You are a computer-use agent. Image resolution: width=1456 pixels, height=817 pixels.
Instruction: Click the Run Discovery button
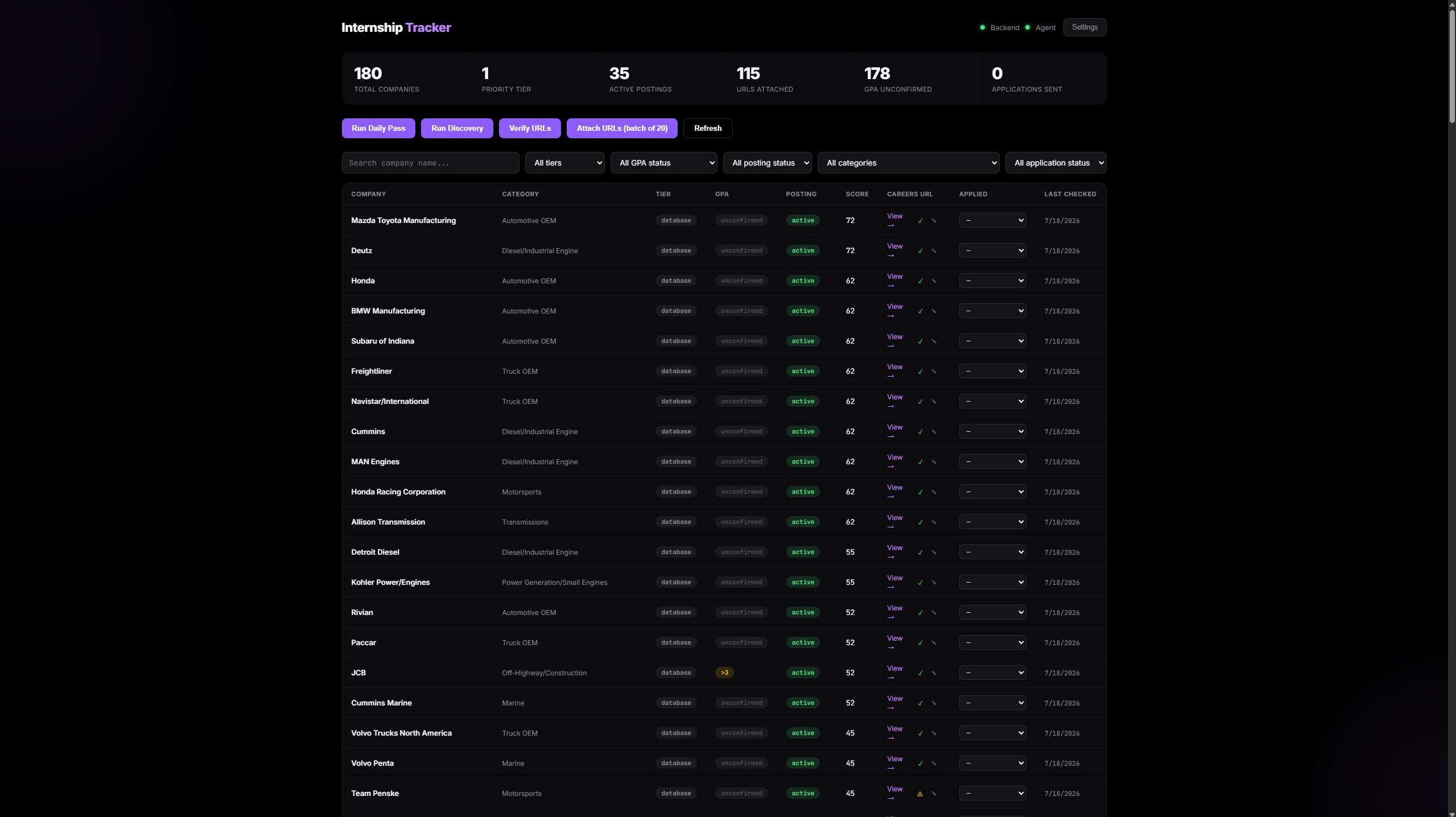457,128
